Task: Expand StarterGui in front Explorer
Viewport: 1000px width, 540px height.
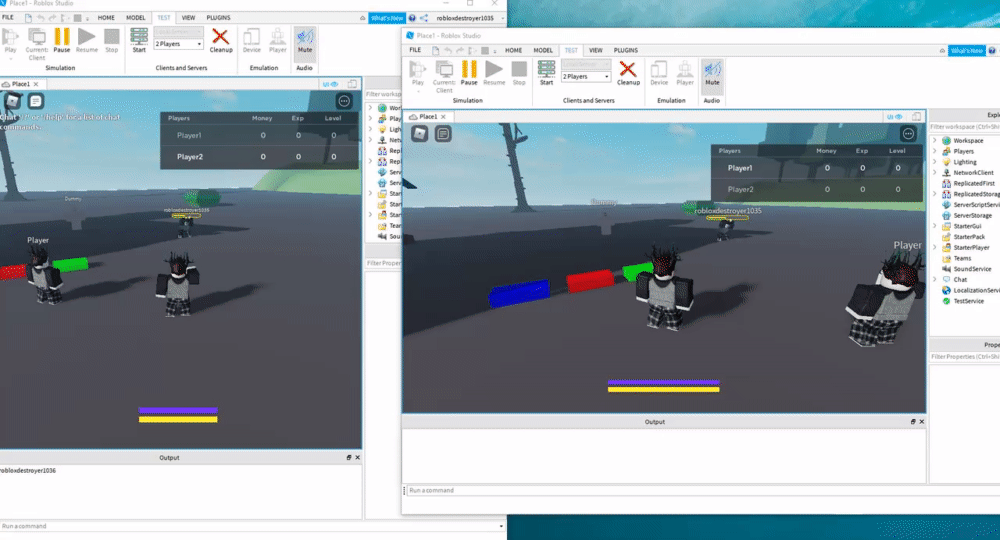Action: coord(935,226)
